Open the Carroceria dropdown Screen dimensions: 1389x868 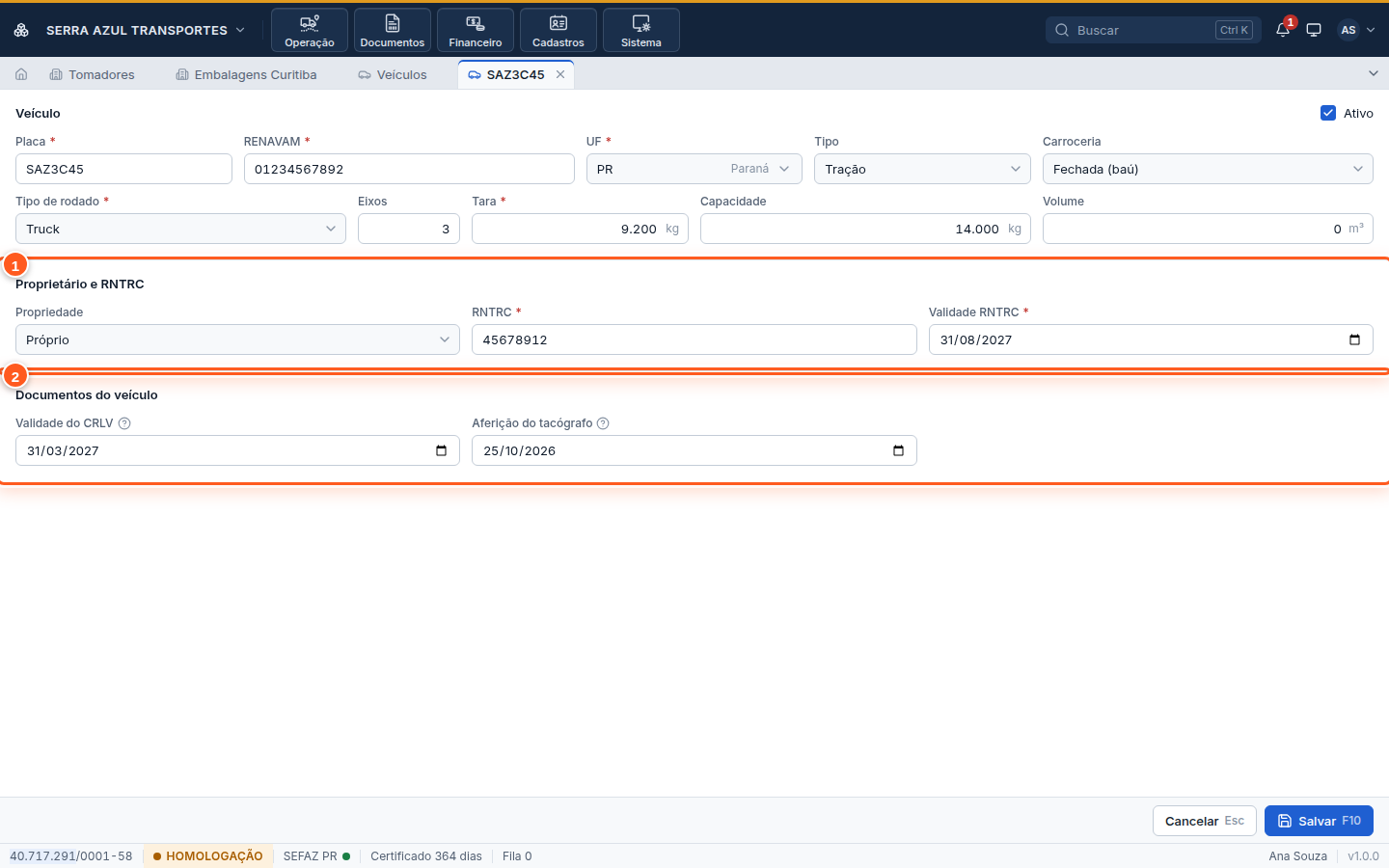point(1208,169)
